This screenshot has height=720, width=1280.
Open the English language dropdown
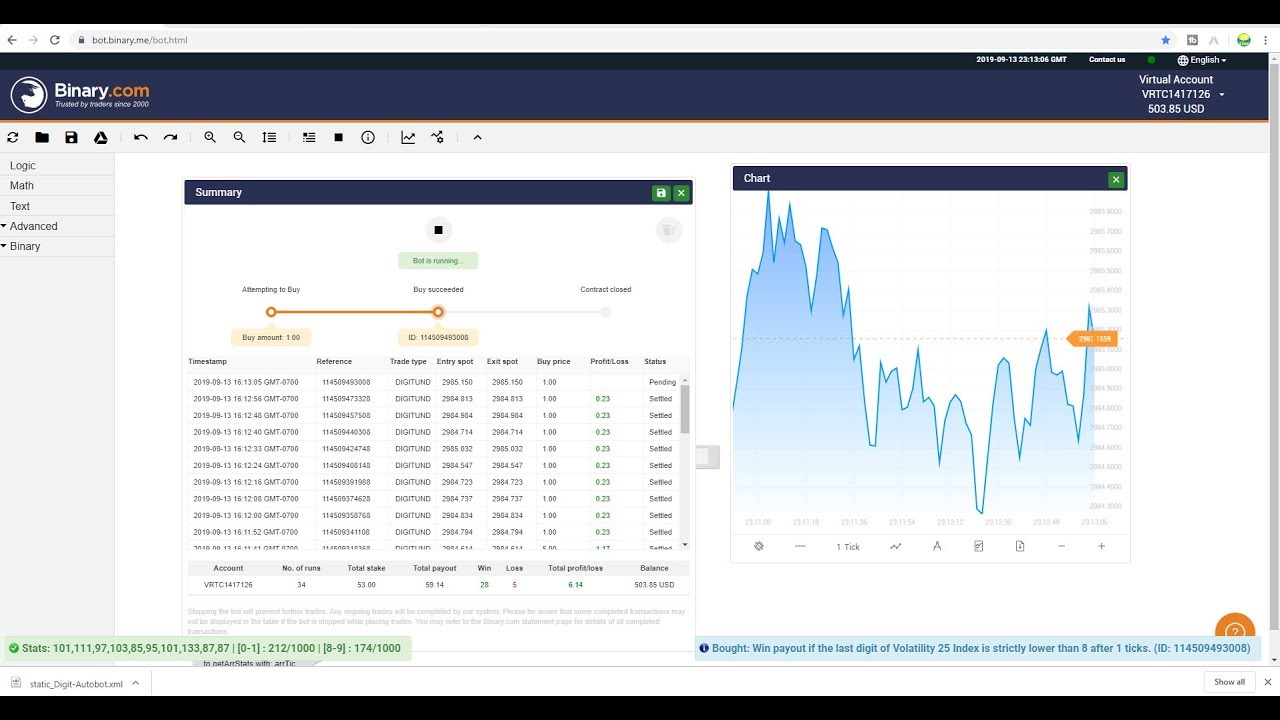coord(1202,60)
